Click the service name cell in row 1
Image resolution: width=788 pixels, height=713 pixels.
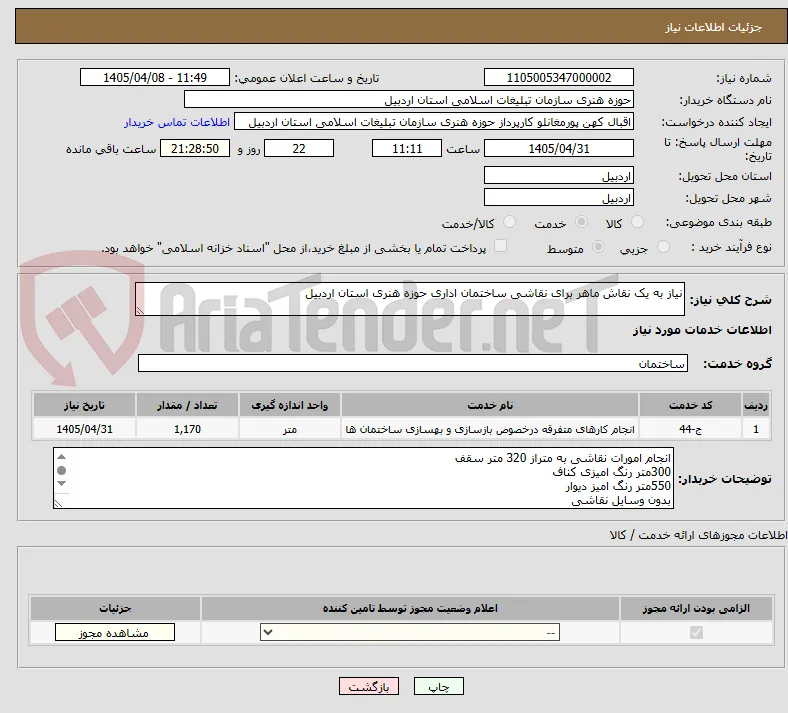(490, 429)
